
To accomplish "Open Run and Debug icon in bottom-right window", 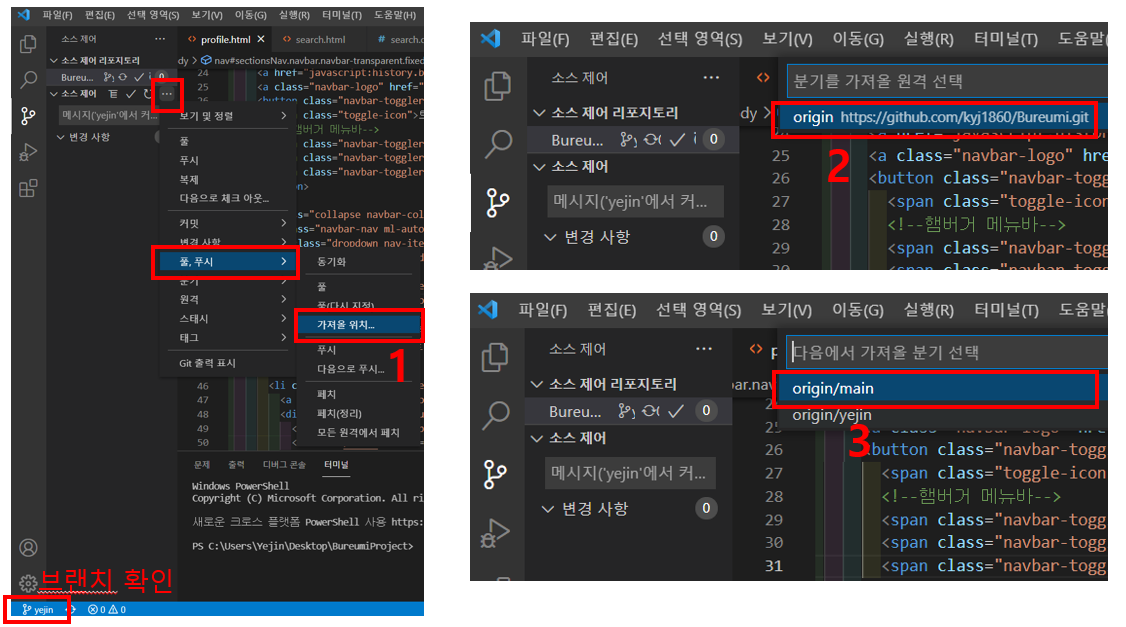I will point(495,533).
